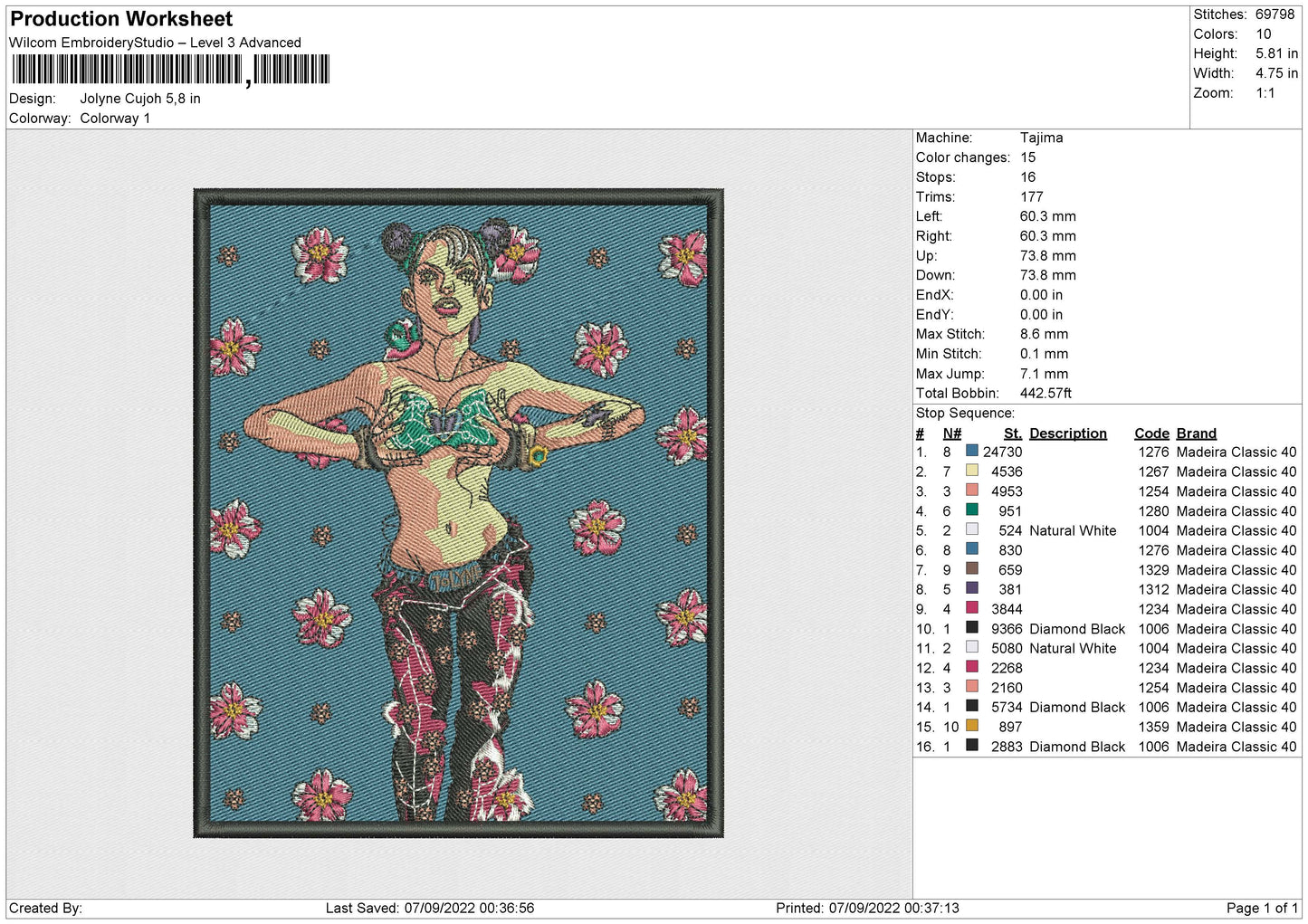Click thread code 1359 in row 15

click(x=1153, y=727)
